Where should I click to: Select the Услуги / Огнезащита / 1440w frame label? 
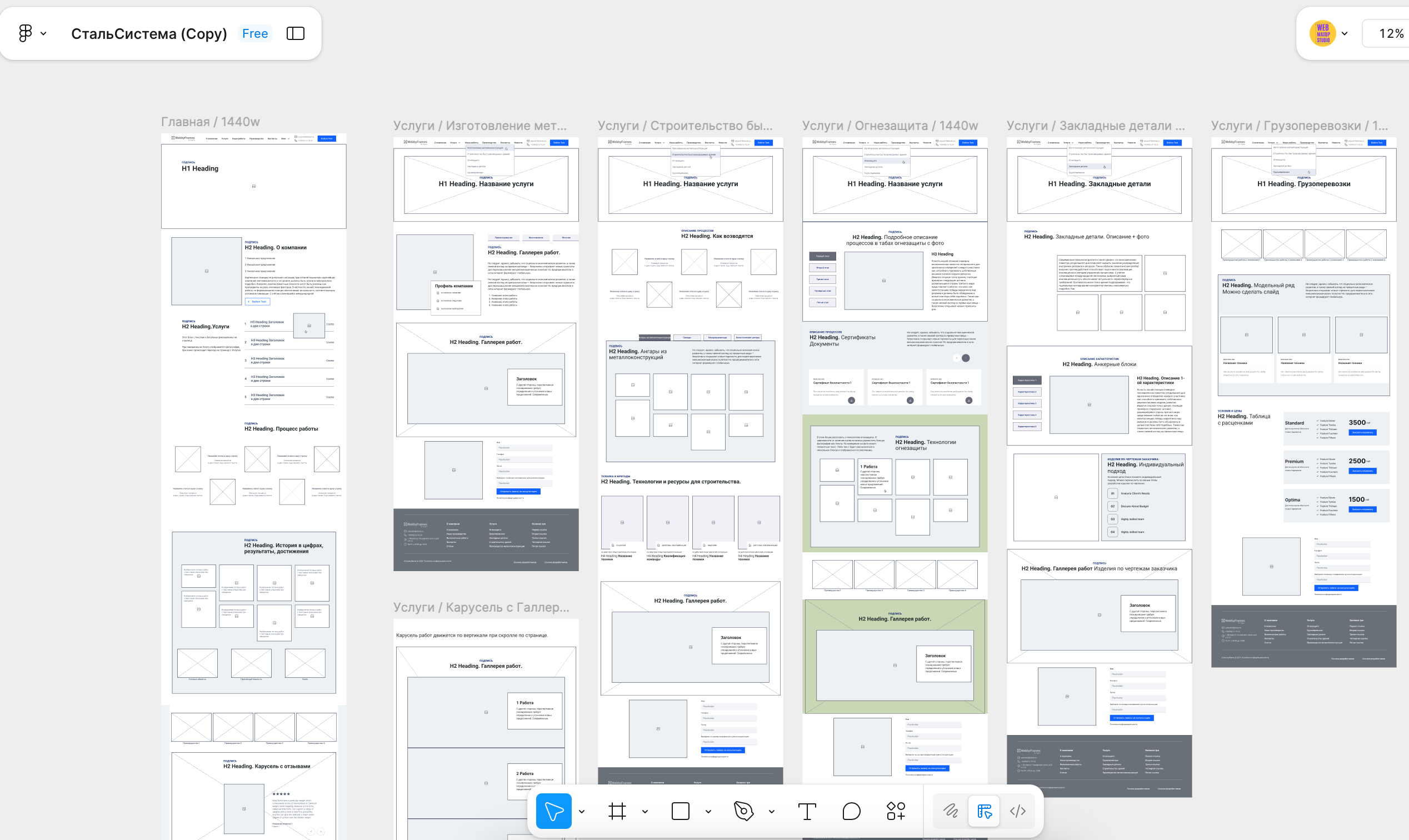coord(890,126)
